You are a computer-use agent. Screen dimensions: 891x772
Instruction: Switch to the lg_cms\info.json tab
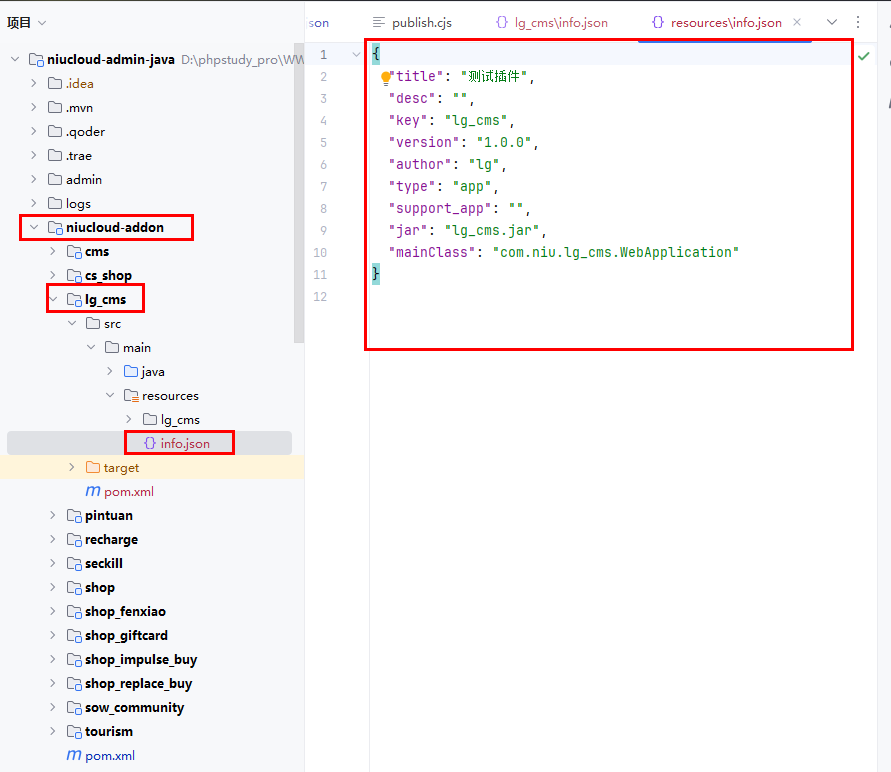(552, 22)
